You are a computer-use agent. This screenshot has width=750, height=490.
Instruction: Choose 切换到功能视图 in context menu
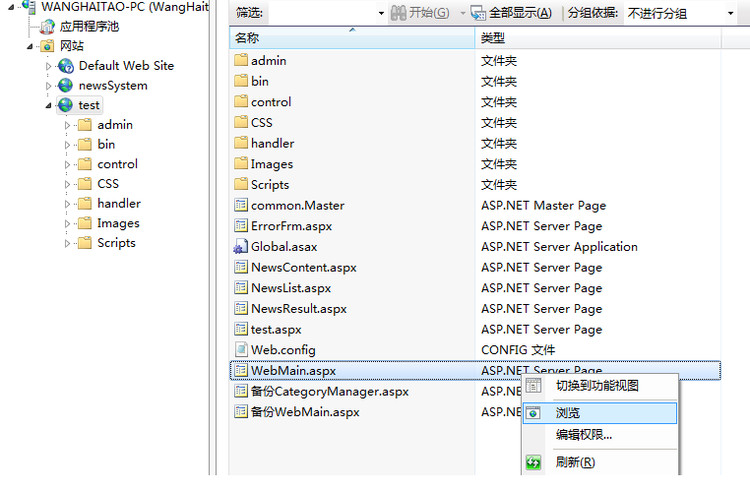click(x=597, y=386)
